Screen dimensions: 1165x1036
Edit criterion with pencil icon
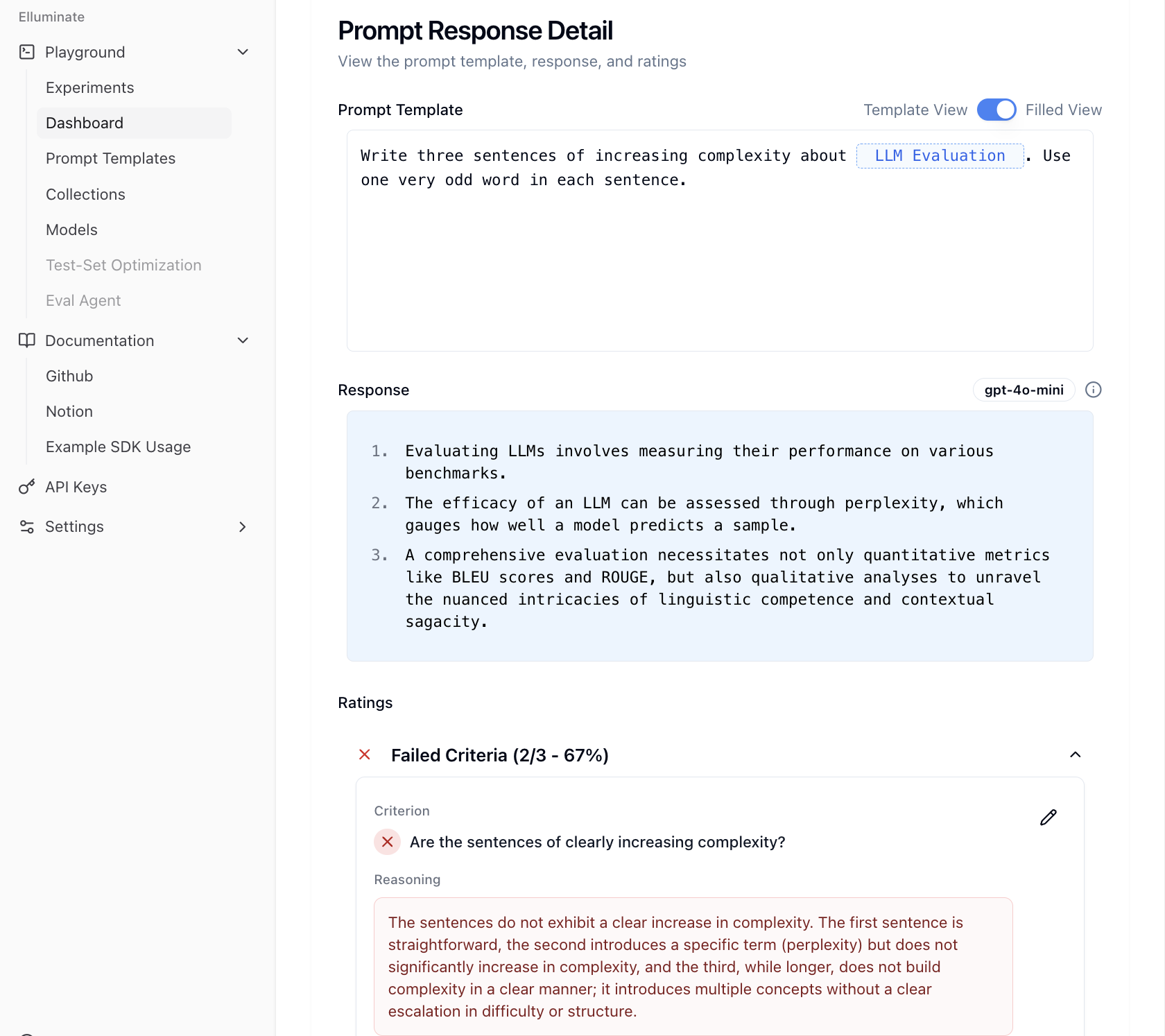coord(1048,818)
